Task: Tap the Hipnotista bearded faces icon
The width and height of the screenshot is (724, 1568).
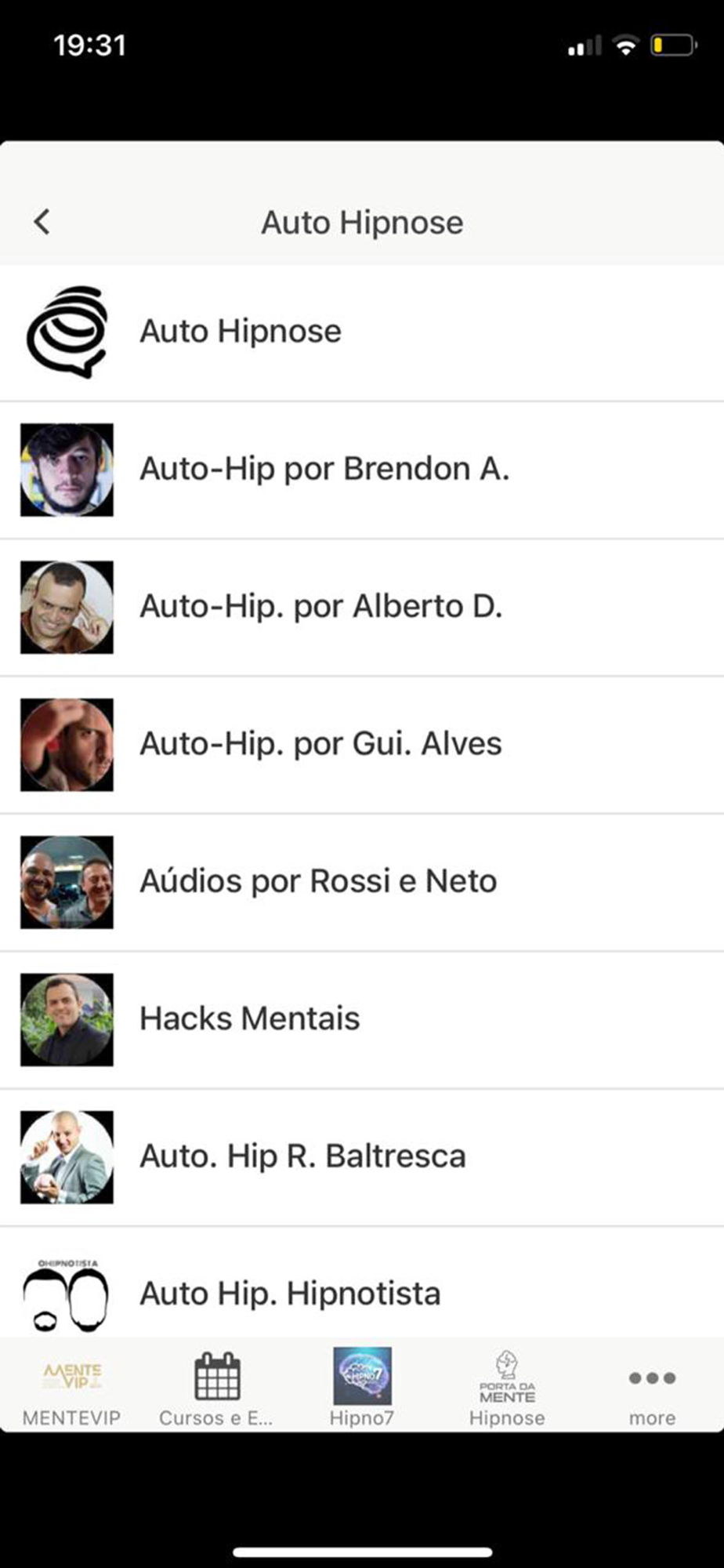Action: click(x=67, y=1296)
